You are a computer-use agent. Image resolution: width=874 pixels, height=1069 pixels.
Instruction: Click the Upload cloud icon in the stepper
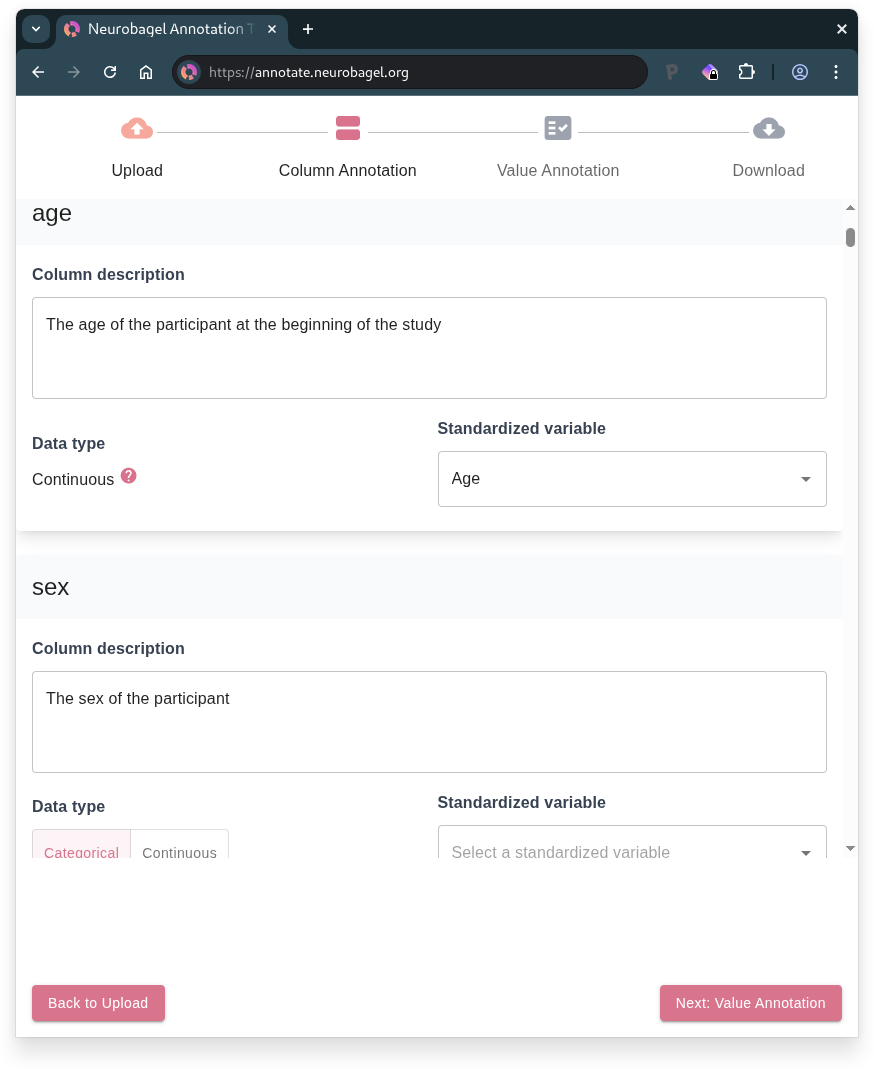coord(137,128)
